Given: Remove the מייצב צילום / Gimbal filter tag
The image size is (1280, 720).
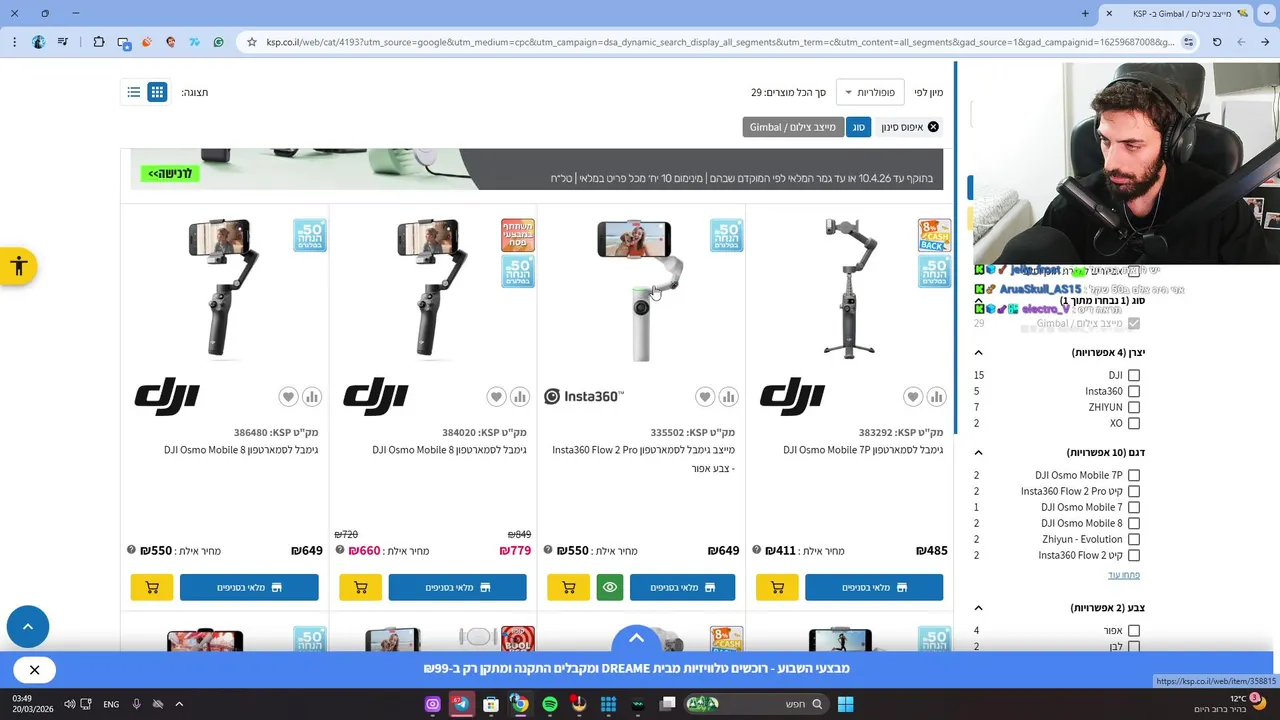Looking at the screenshot, I should pyautogui.click(x=793, y=127).
